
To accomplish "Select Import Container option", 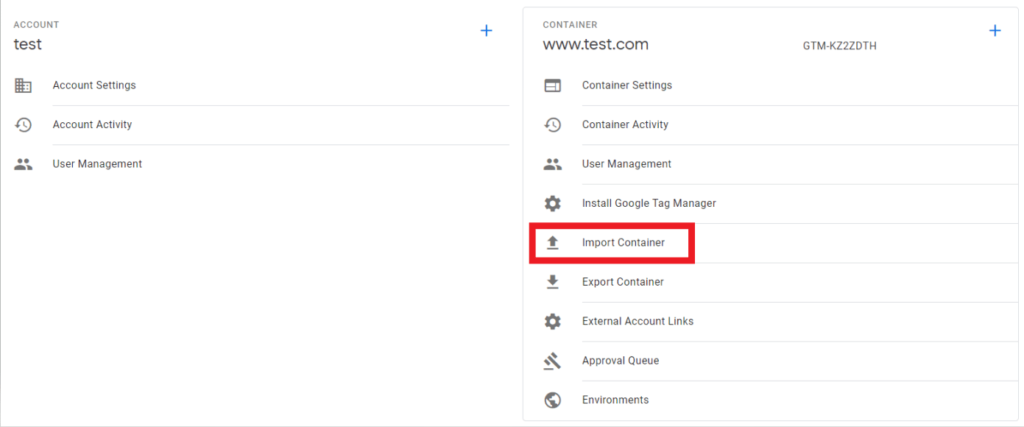I will tap(623, 243).
